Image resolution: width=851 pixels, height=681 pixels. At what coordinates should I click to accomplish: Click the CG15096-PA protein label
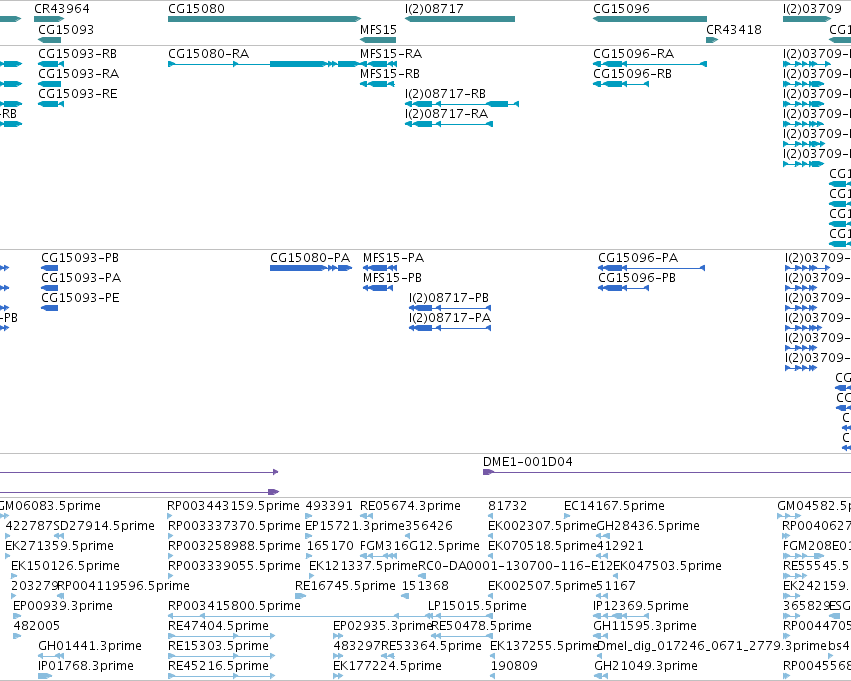pyautogui.click(x=638, y=258)
